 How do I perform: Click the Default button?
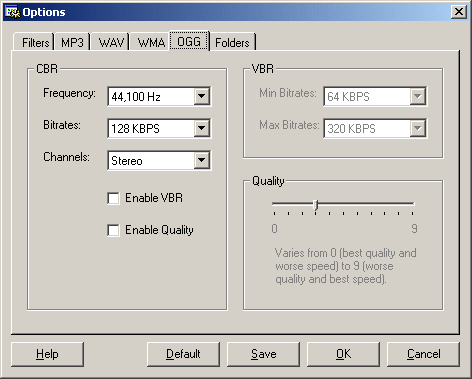coord(183,354)
